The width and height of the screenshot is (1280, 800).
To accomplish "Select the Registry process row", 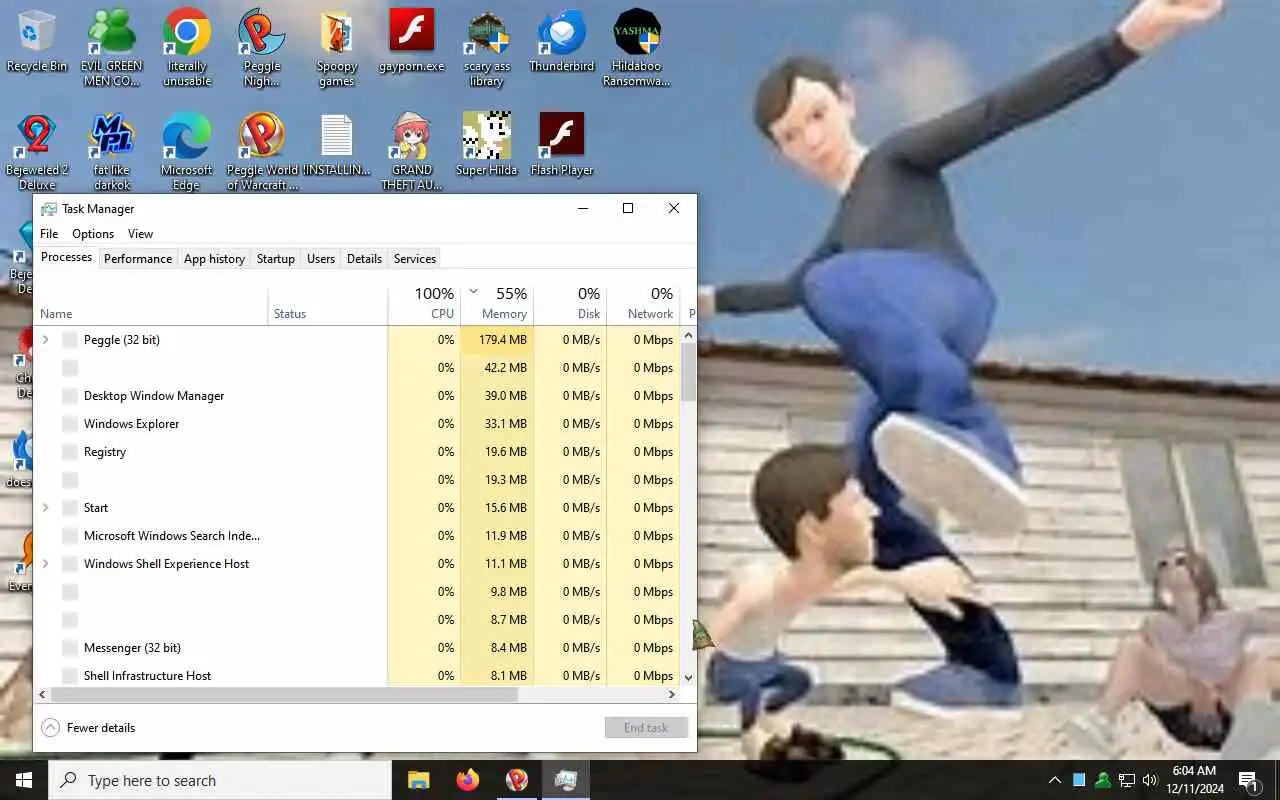I will pyautogui.click(x=357, y=452).
